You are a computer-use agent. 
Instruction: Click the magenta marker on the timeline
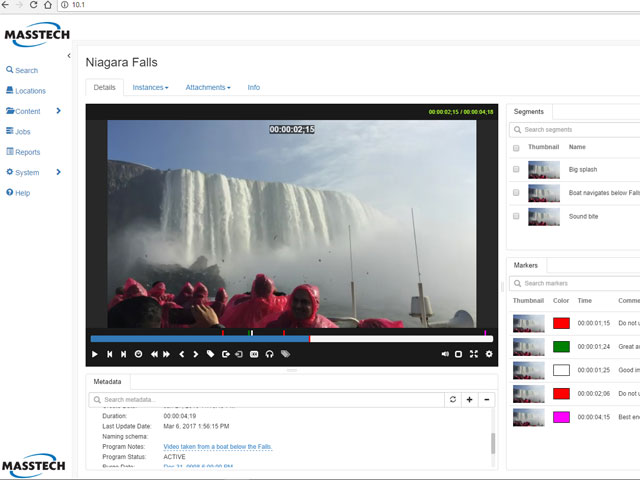pos(485,333)
